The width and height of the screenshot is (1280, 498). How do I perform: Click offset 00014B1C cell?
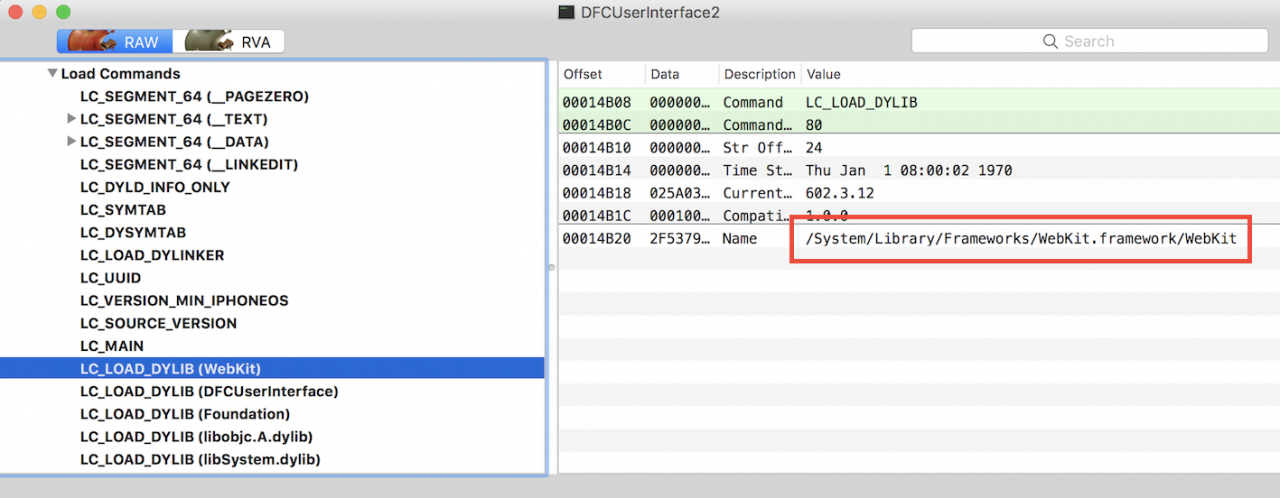(x=596, y=216)
